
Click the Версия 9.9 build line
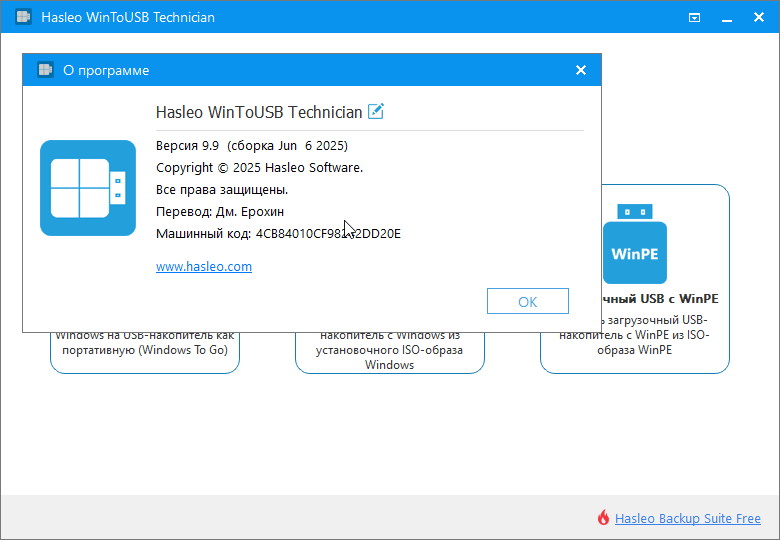tap(252, 146)
